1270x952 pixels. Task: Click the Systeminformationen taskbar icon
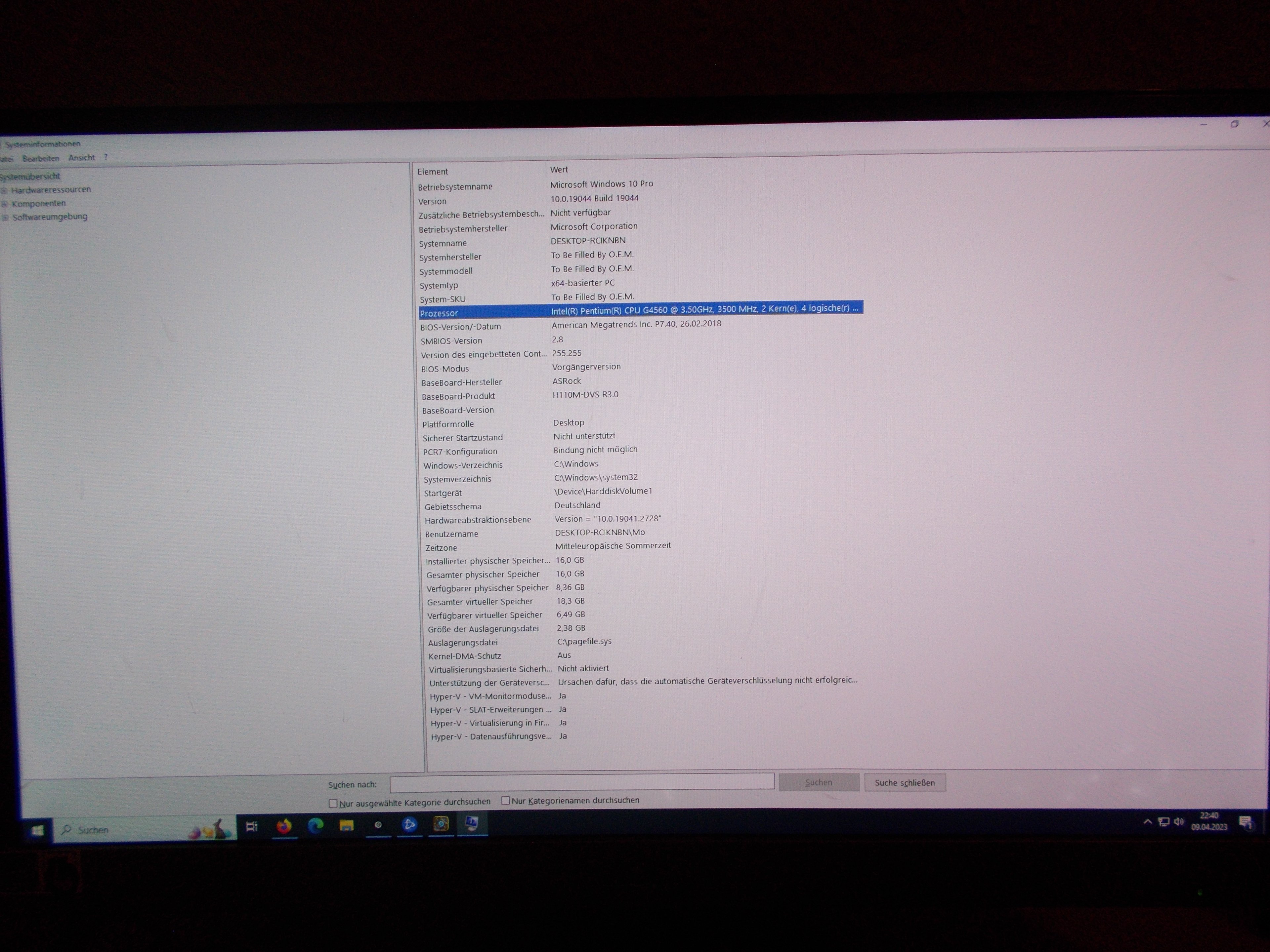click(x=471, y=823)
